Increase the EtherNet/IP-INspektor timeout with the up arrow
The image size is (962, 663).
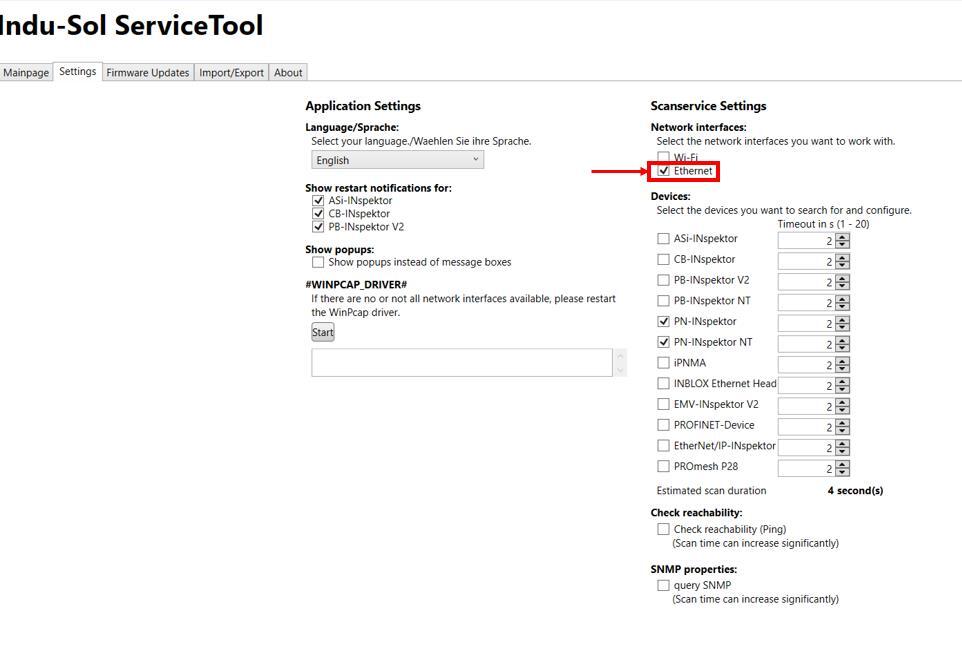pyautogui.click(x=843, y=444)
